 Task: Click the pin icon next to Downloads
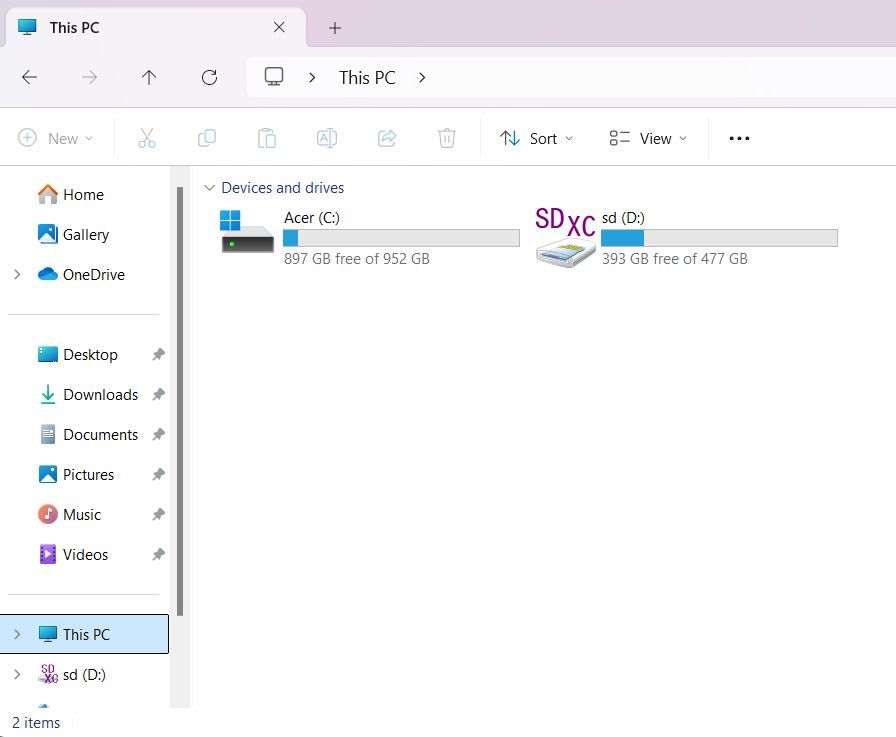pos(158,395)
